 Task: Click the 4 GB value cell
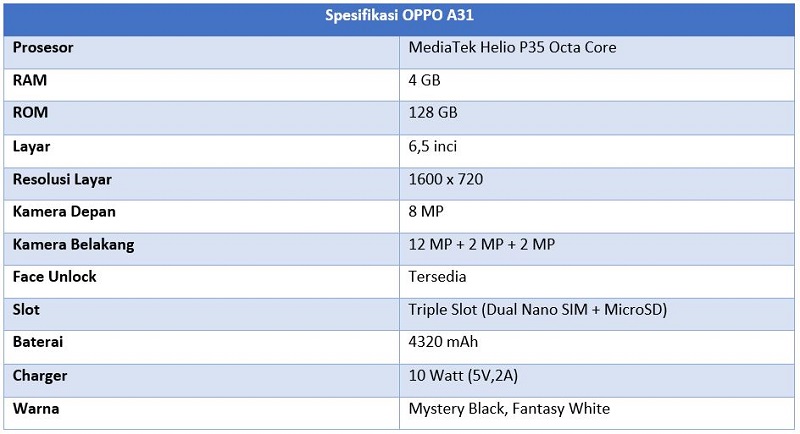(x=424, y=80)
